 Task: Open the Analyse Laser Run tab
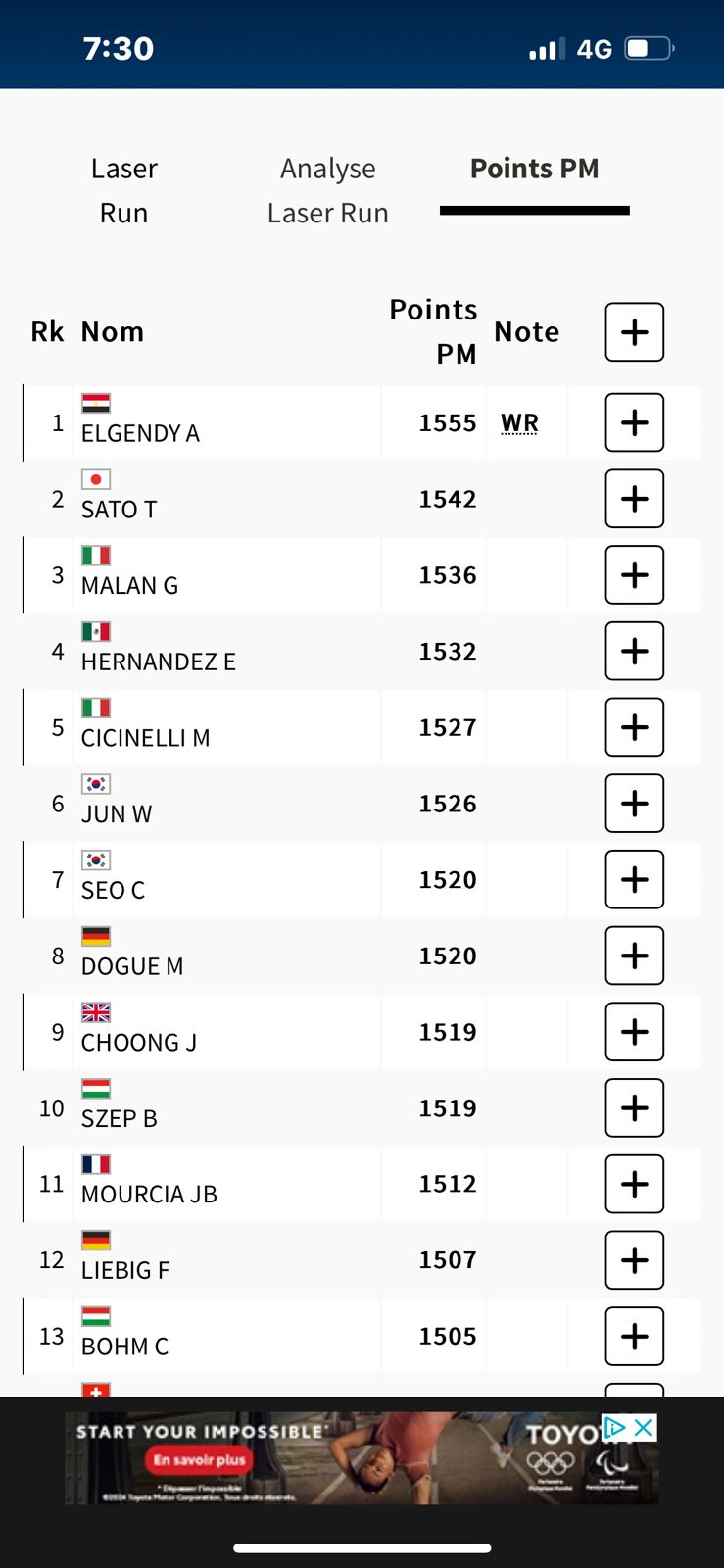point(327,190)
